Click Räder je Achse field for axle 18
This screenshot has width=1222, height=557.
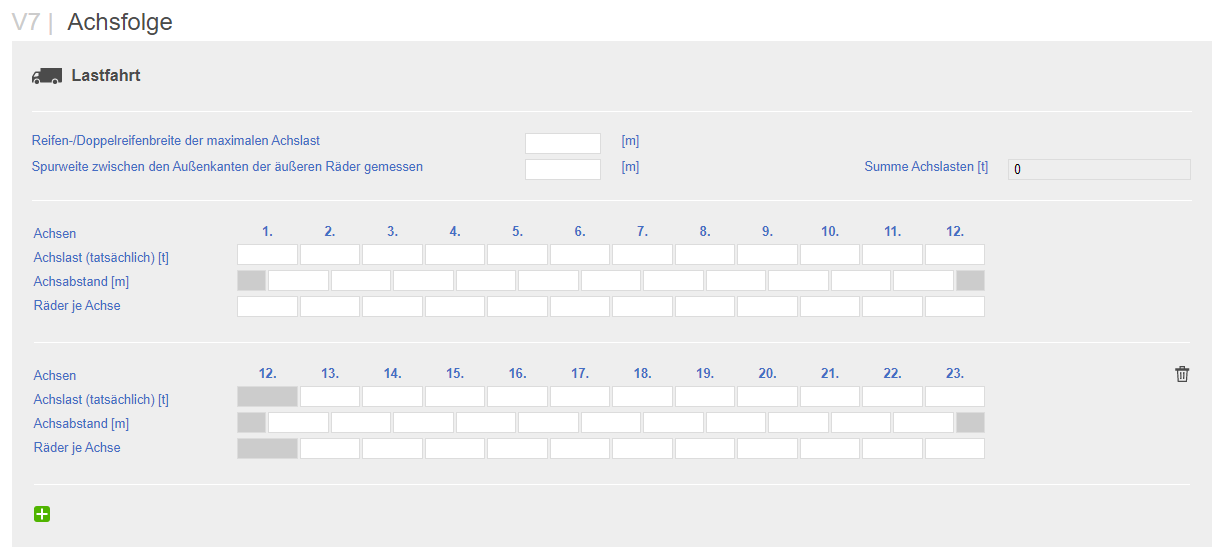pyautogui.click(x=642, y=448)
